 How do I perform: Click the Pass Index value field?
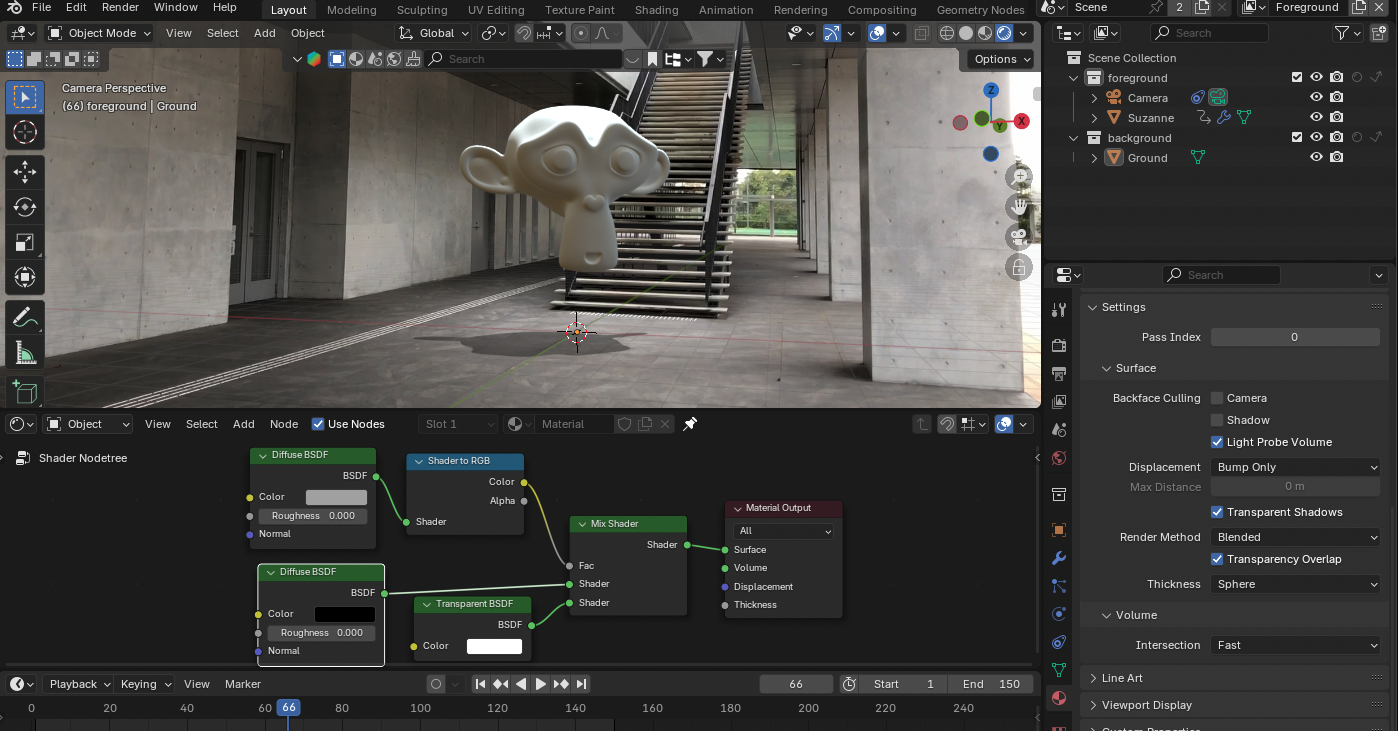(x=1296, y=337)
